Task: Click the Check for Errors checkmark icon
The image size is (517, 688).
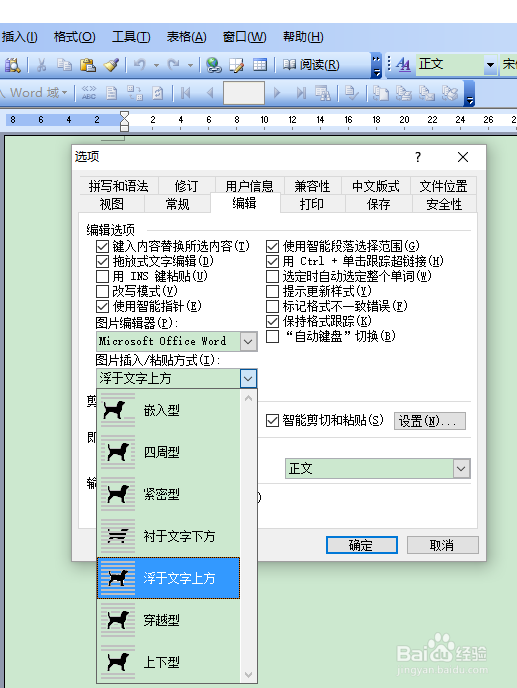Action: [x=352, y=93]
